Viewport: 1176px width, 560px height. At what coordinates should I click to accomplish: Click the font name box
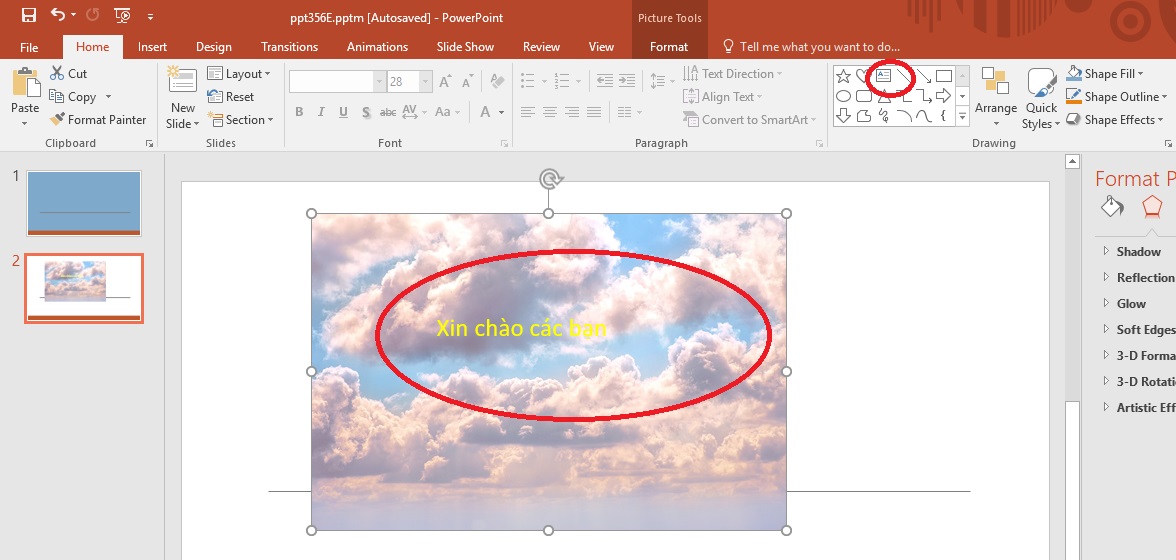332,82
